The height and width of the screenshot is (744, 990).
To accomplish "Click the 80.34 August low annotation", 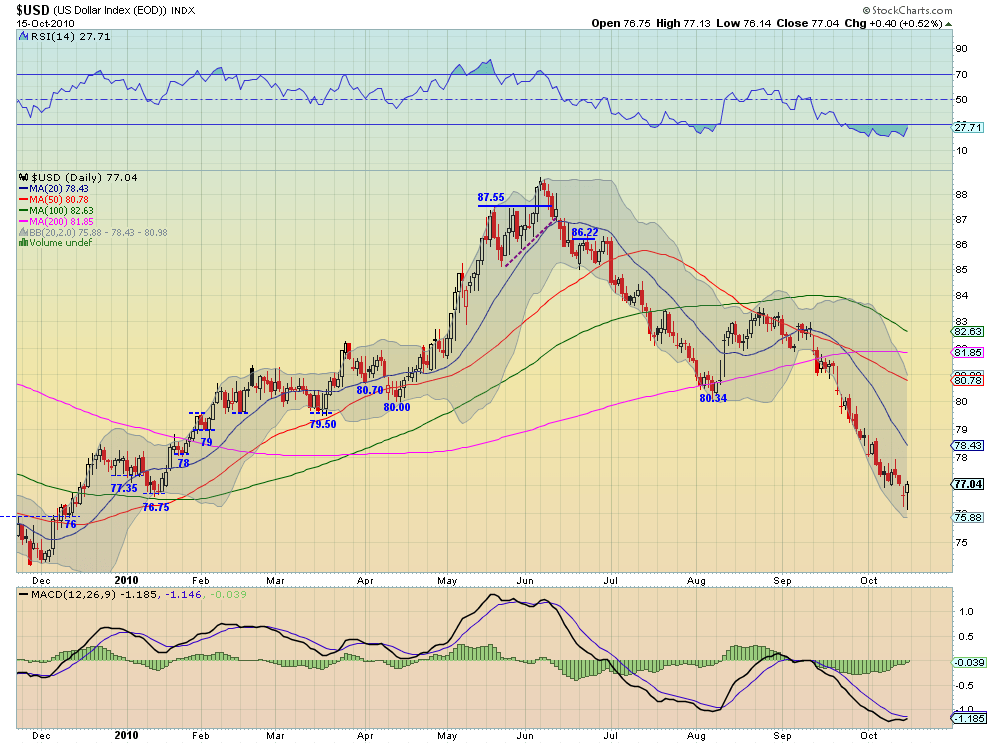I will [x=713, y=398].
